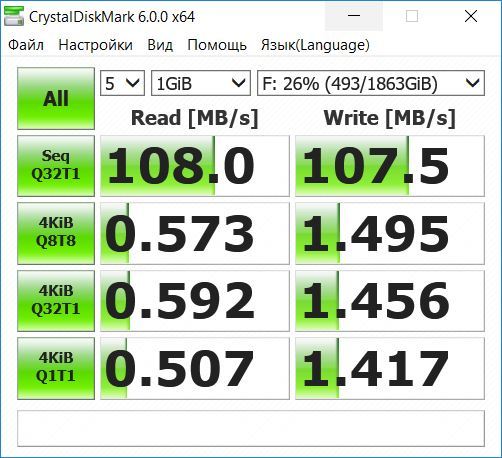Click the Seq write result 107.5

tap(390, 166)
